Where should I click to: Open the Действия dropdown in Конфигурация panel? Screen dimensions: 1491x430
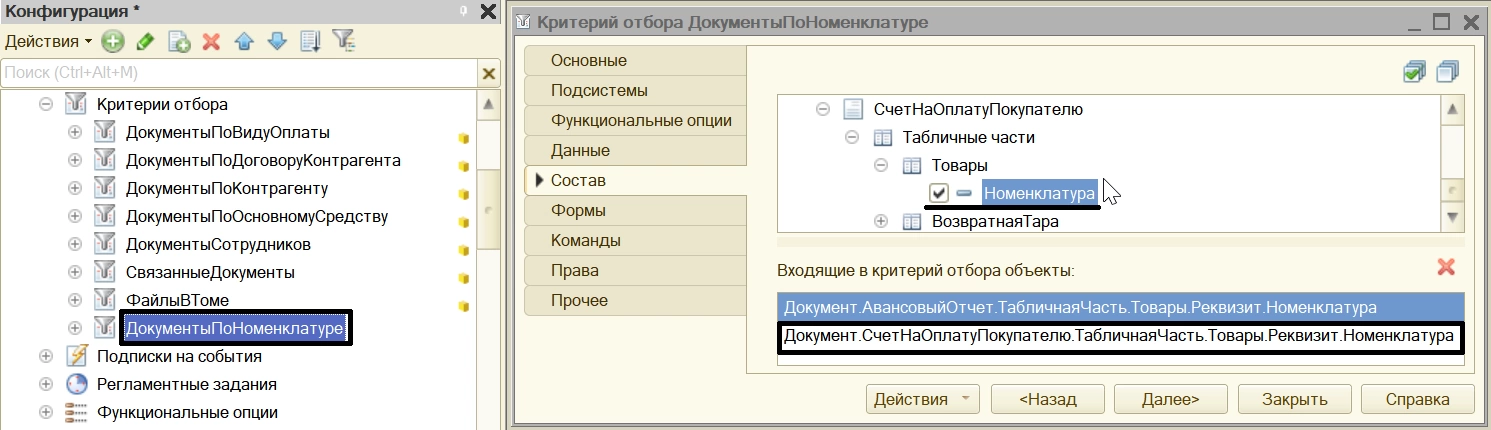point(48,42)
